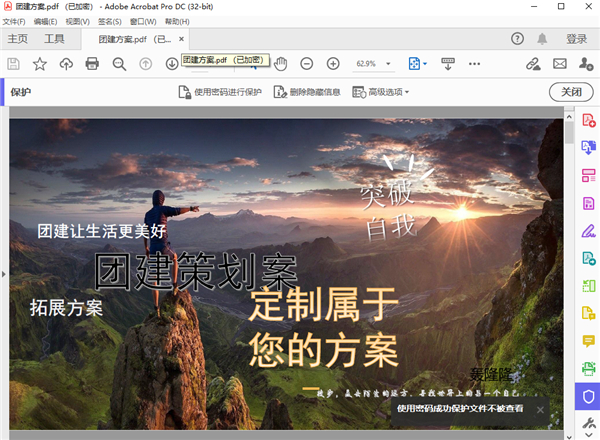Screen dimensions: 600x440
Task: Click 使用密码进行保护 button
Action: click(220, 92)
